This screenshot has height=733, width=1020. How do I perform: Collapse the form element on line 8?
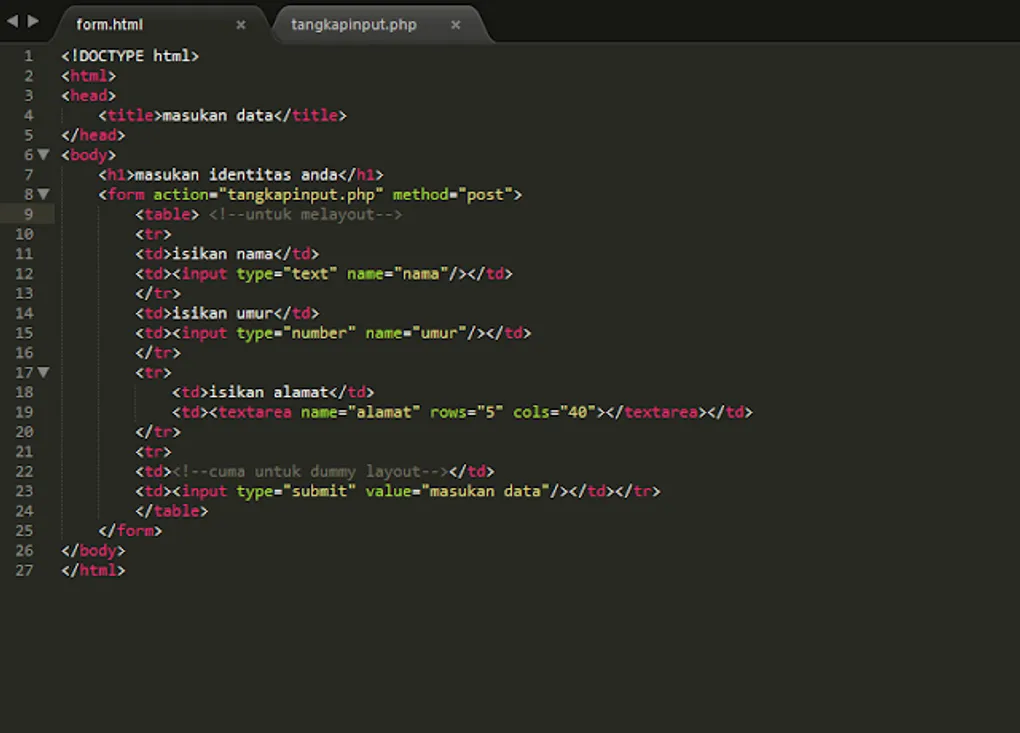[x=43, y=194]
